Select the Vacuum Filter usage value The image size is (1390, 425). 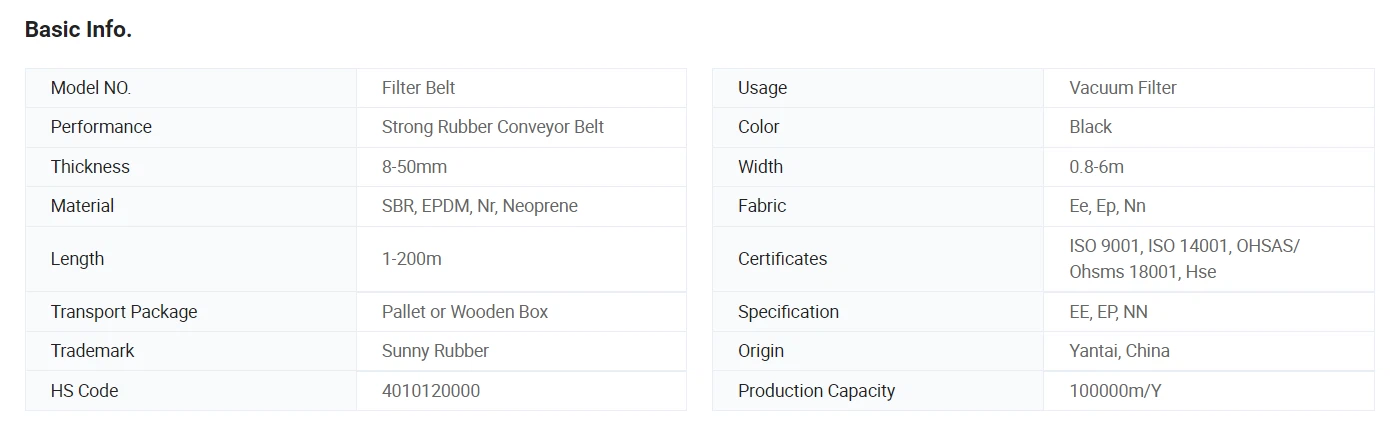click(1123, 88)
